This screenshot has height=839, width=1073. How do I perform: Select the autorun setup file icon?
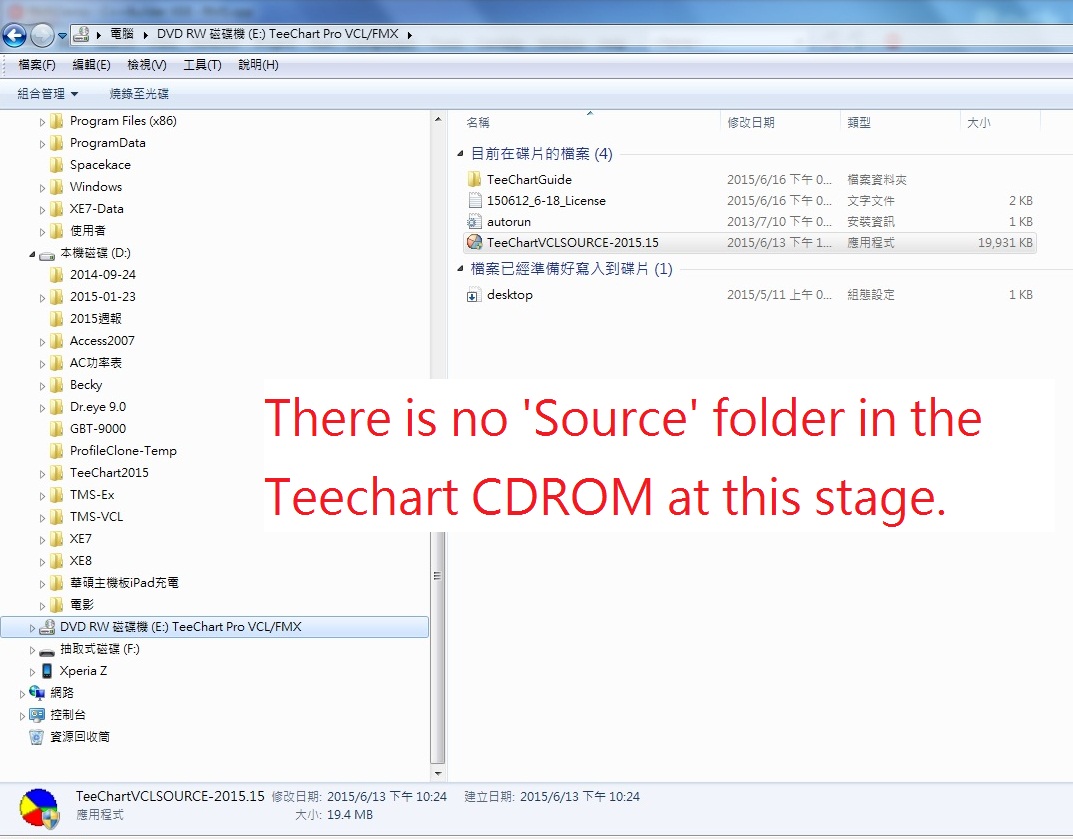[474, 222]
